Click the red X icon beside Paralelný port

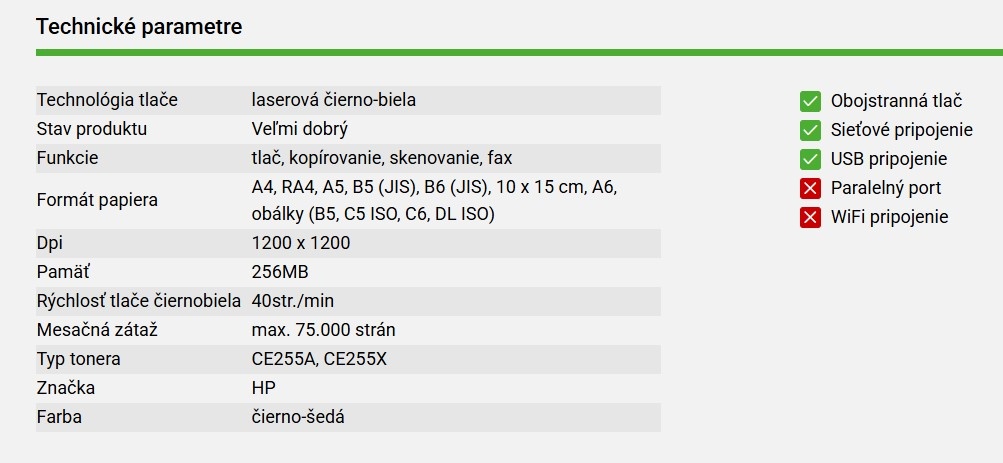coord(810,188)
